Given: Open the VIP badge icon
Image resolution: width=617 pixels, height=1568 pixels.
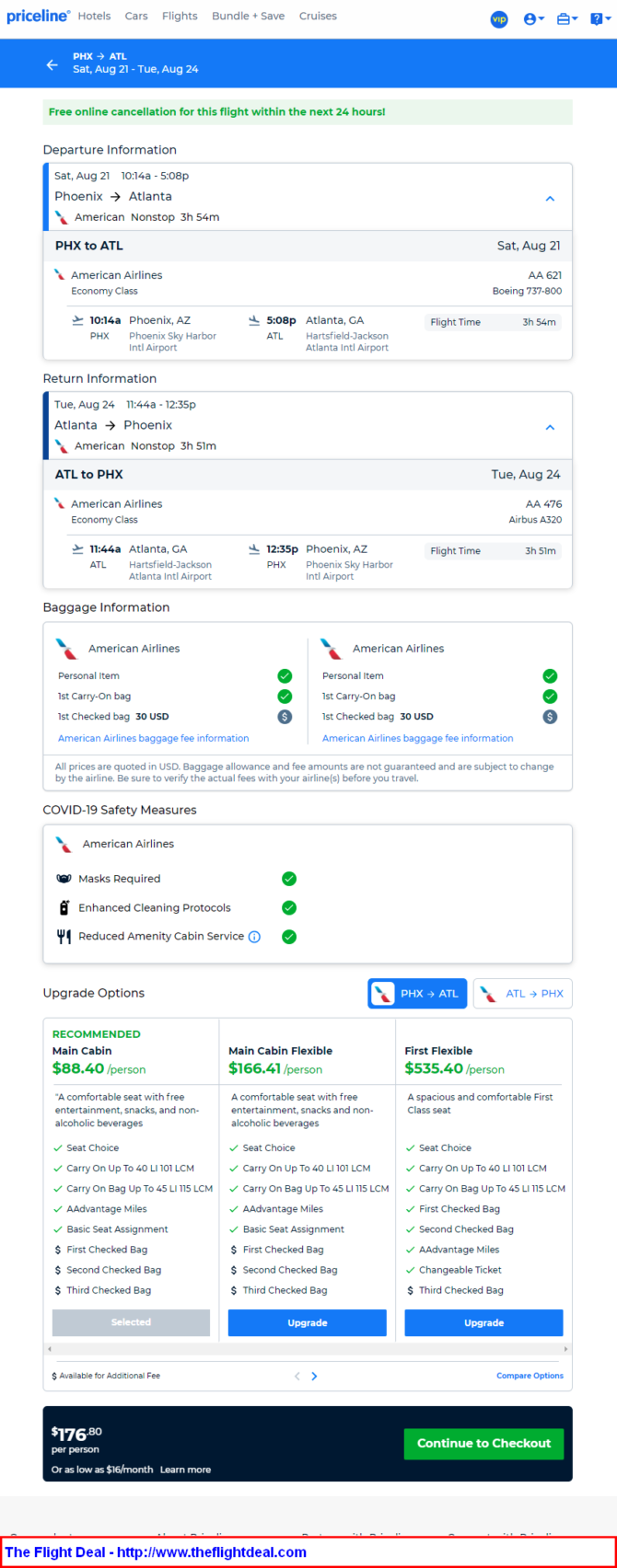Looking at the screenshot, I should pyautogui.click(x=499, y=18).
